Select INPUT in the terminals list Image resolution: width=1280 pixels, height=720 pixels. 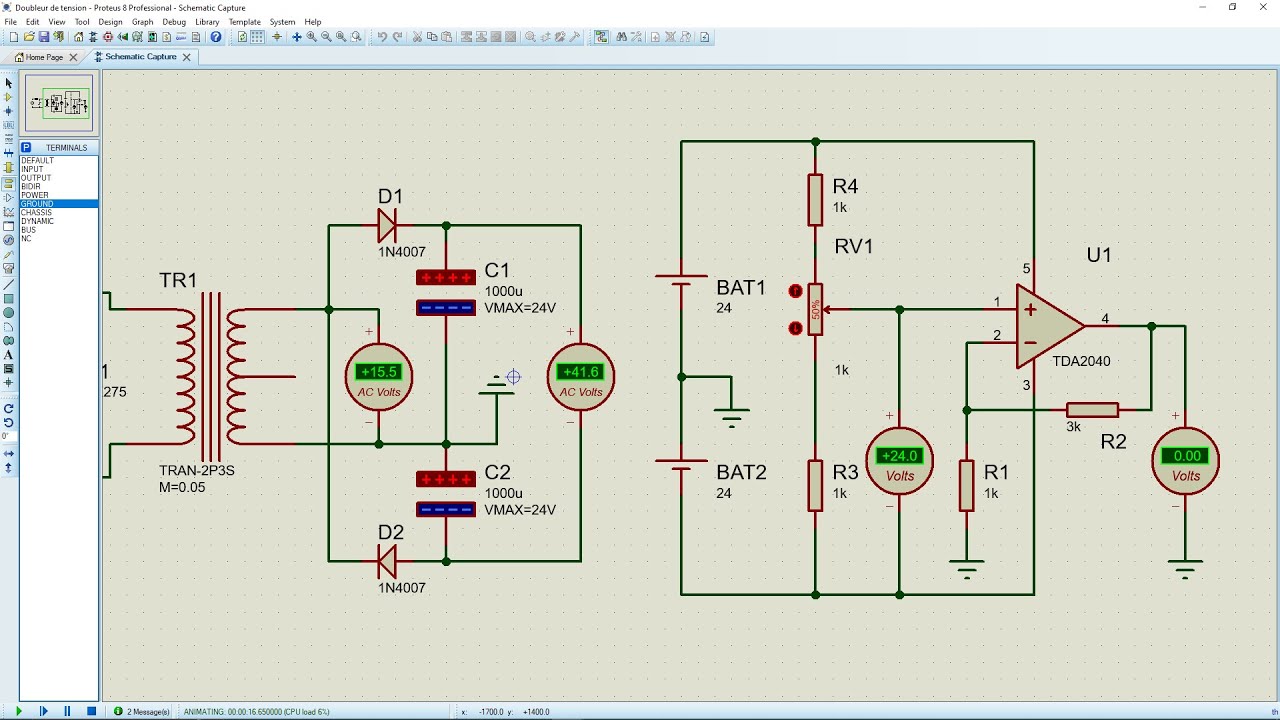59,169
